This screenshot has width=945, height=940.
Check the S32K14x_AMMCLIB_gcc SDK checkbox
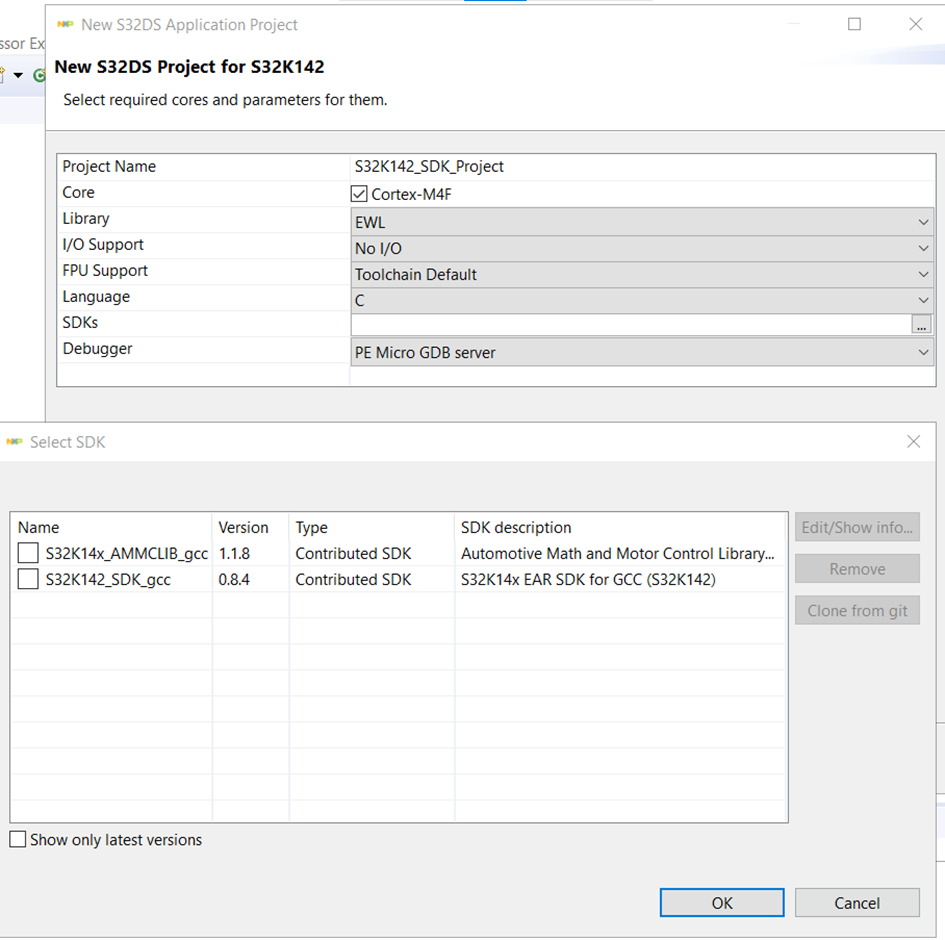pyautogui.click(x=28, y=553)
